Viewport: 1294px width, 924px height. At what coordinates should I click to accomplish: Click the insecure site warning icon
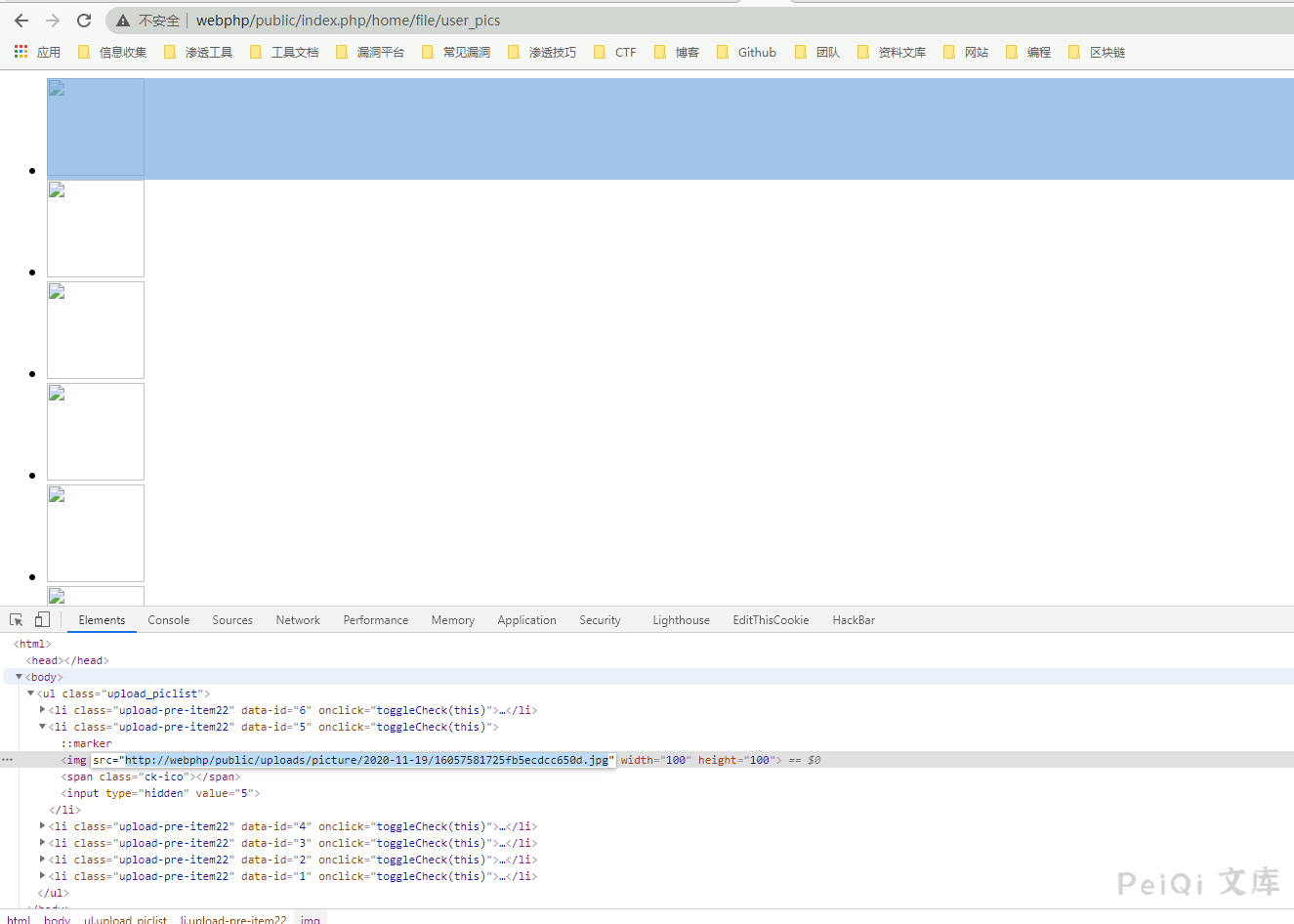pyautogui.click(x=123, y=21)
